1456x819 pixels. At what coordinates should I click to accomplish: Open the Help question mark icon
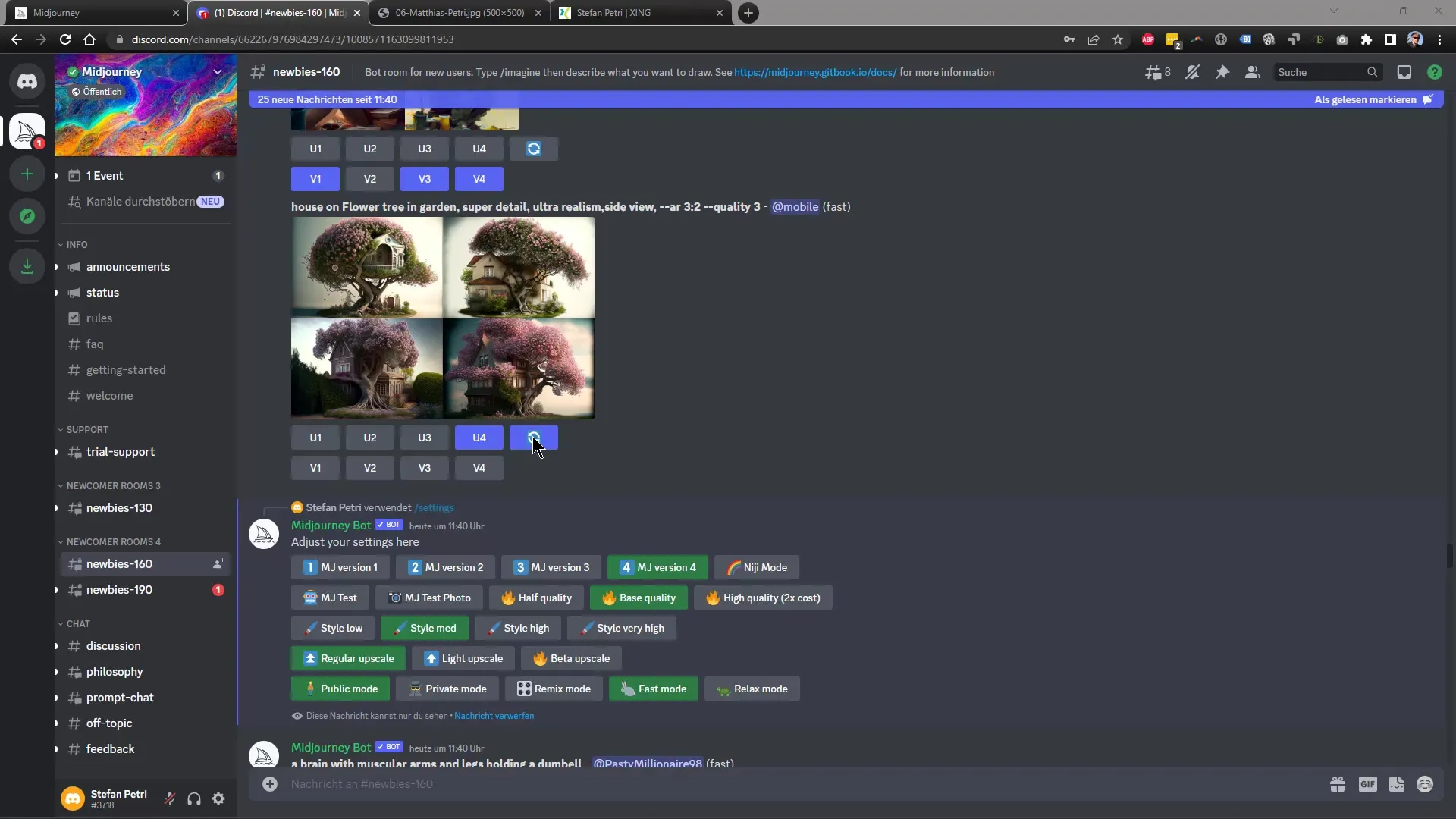click(1435, 72)
